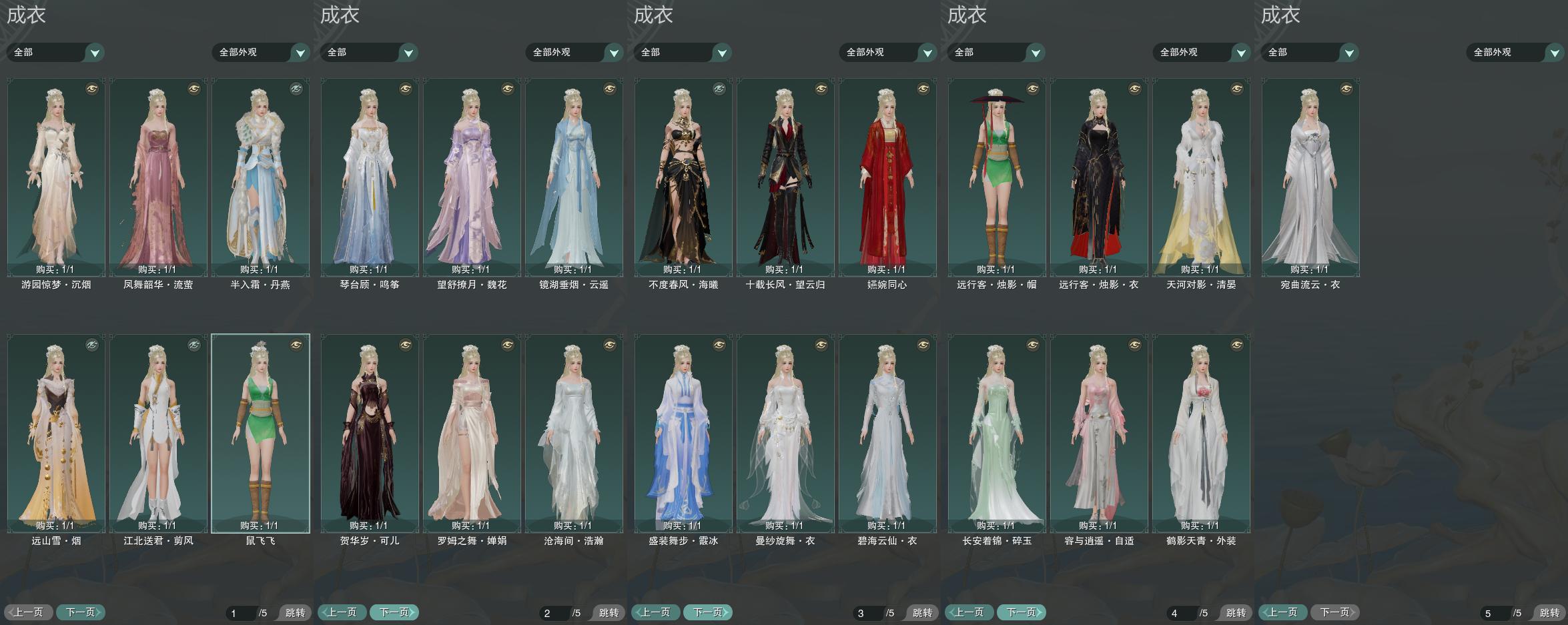Select the 远行客·烛影·衣 black outfit thumbnail
Screen dimensions: 1568x625
(x=1099, y=177)
